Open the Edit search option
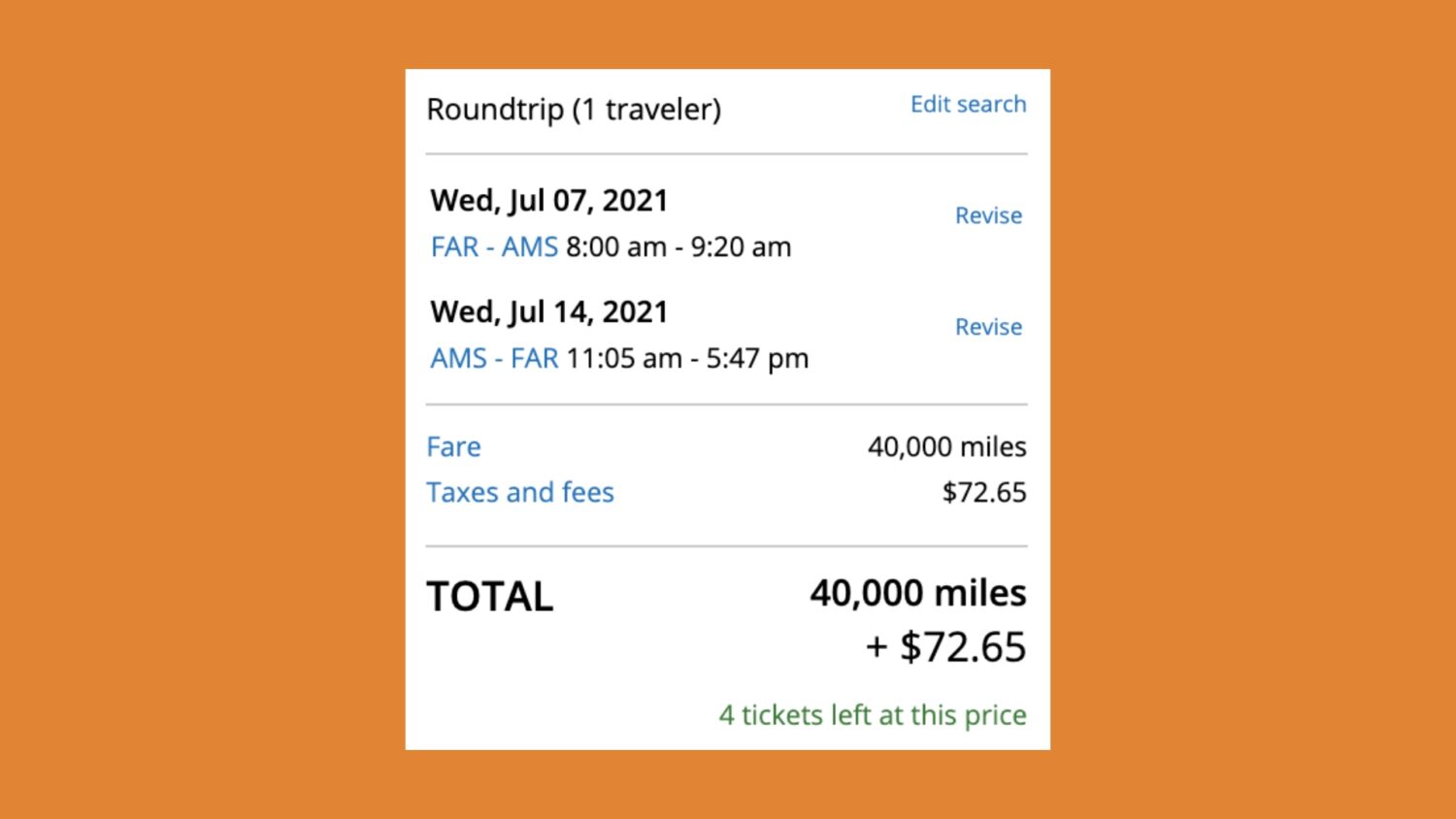This screenshot has height=819, width=1456. point(968,104)
